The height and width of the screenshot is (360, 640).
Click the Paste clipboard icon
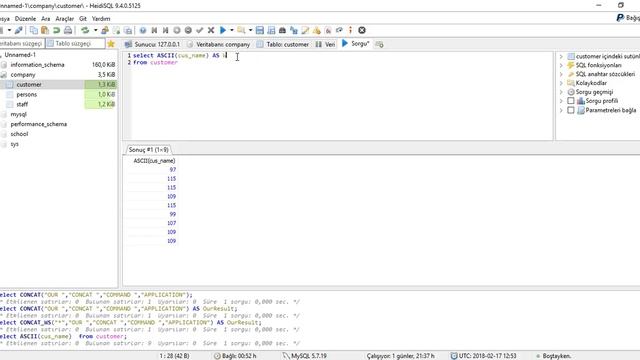[x=45, y=30]
